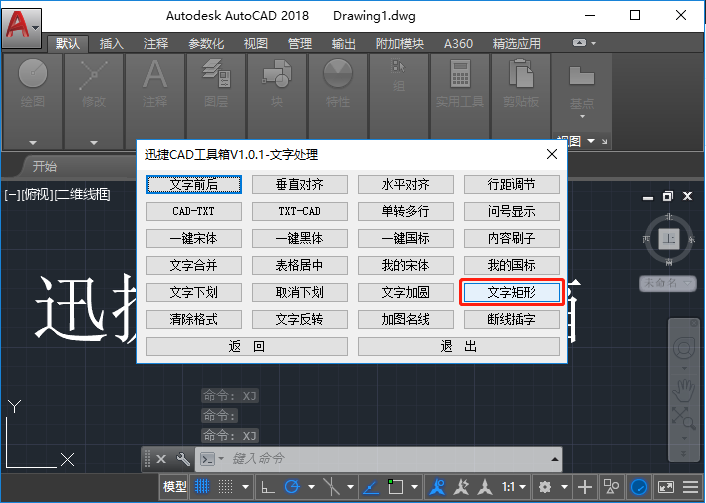Click the 模型 model space button
This screenshot has width=706, height=503.
(x=175, y=487)
